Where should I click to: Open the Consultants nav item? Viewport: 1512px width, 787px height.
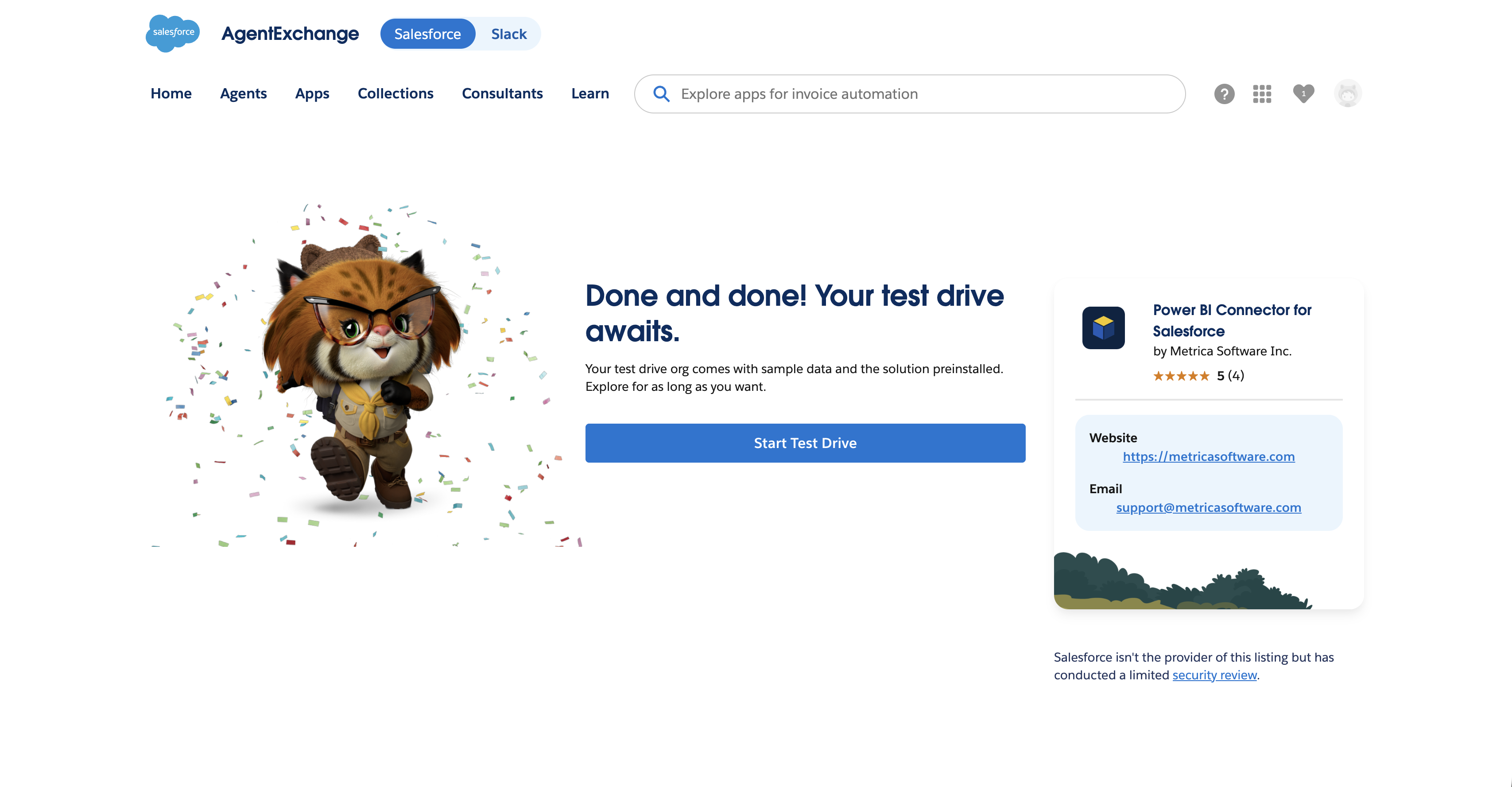pyautogui.click(x=502, y=94)
